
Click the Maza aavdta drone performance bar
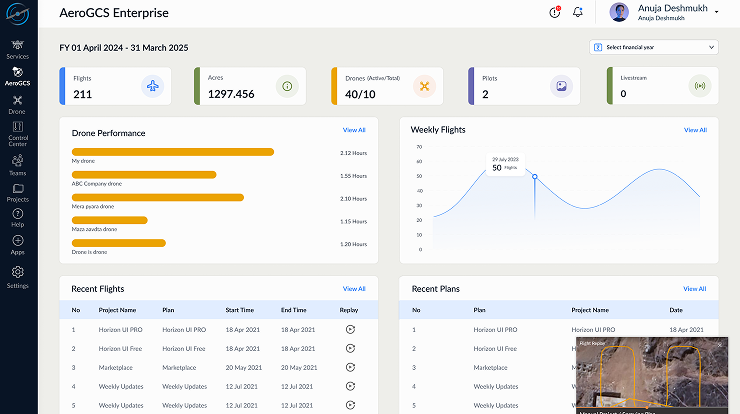109,220
